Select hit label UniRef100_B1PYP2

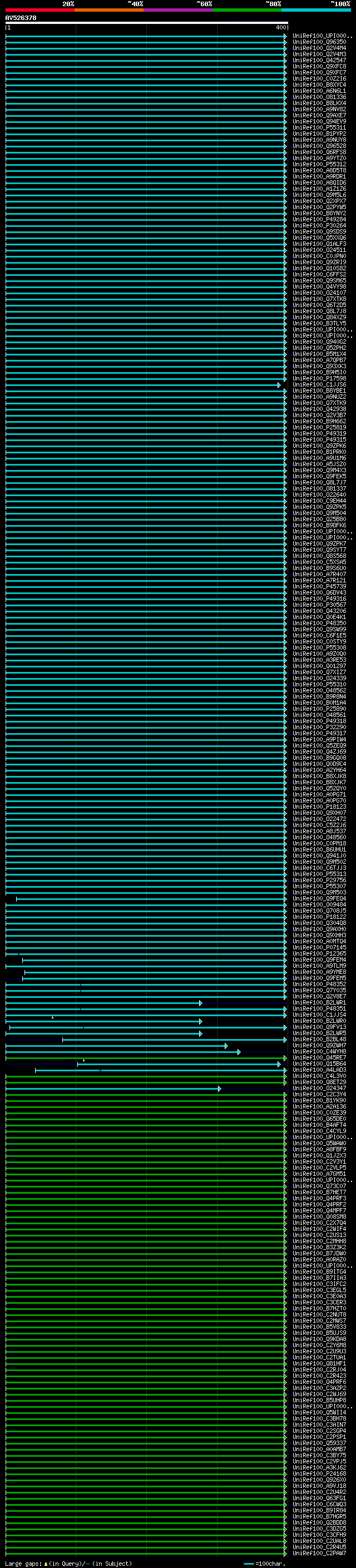319,134
